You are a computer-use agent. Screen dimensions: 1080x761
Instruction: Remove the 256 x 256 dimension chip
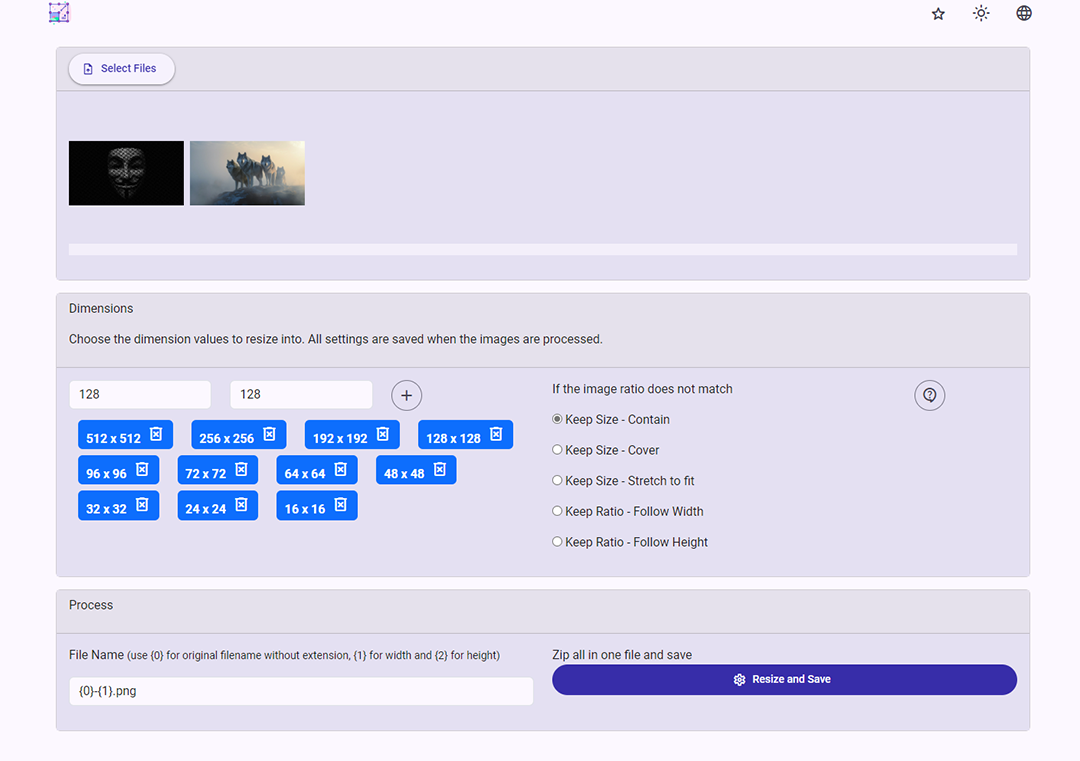[x=269, y=434]
